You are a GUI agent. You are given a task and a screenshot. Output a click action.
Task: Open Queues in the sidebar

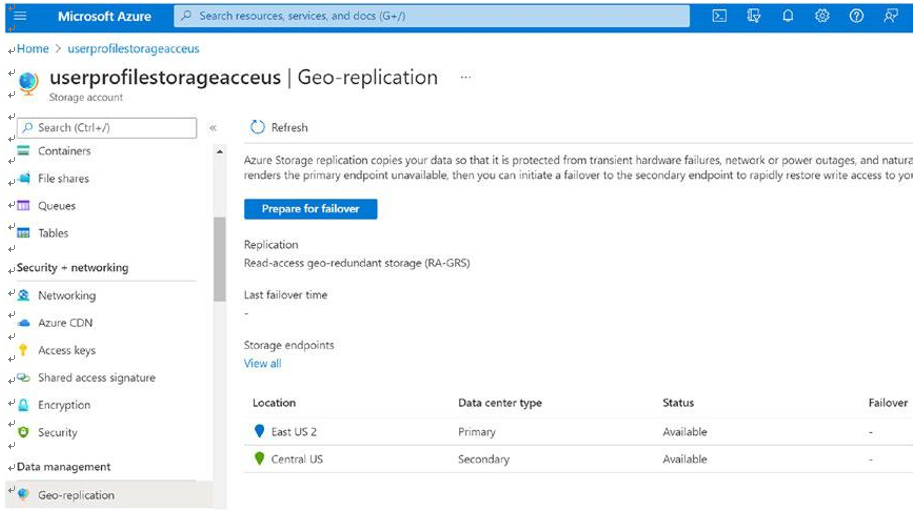(x=57, y=206)
